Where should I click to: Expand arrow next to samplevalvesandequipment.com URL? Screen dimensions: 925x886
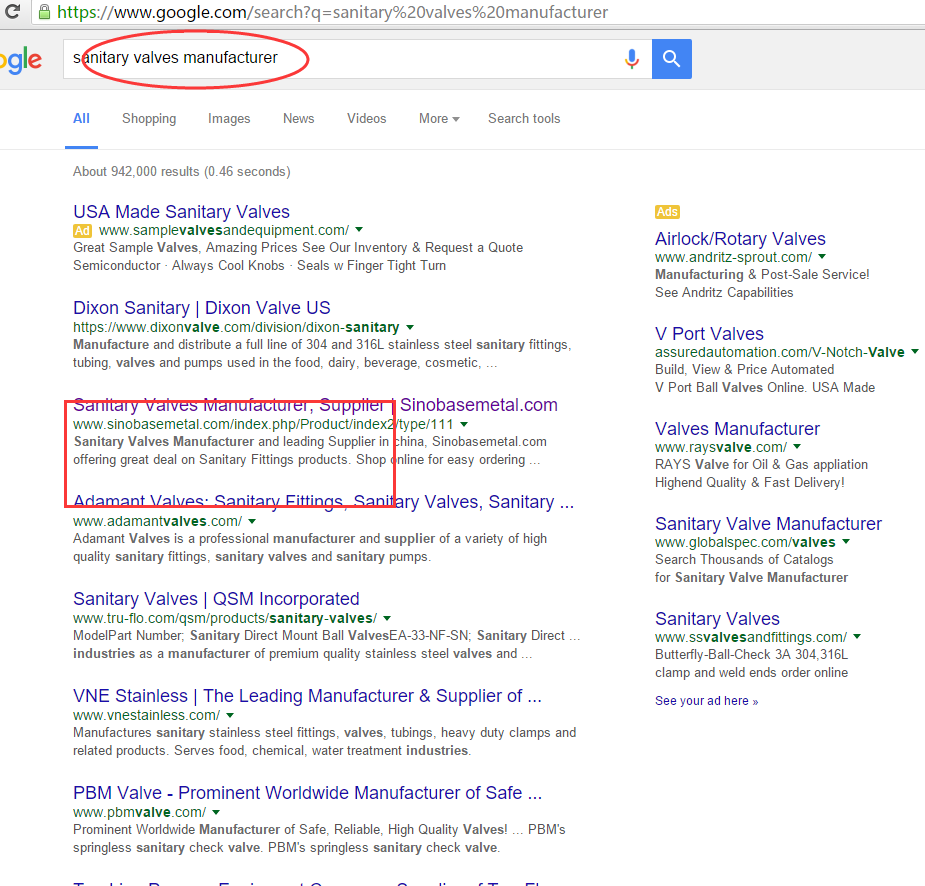[x=359, y=229]
